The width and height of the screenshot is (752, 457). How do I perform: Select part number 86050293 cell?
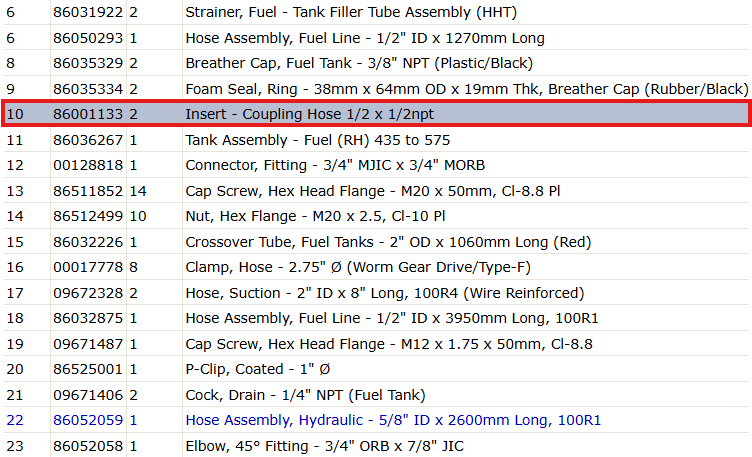(88, 38)
